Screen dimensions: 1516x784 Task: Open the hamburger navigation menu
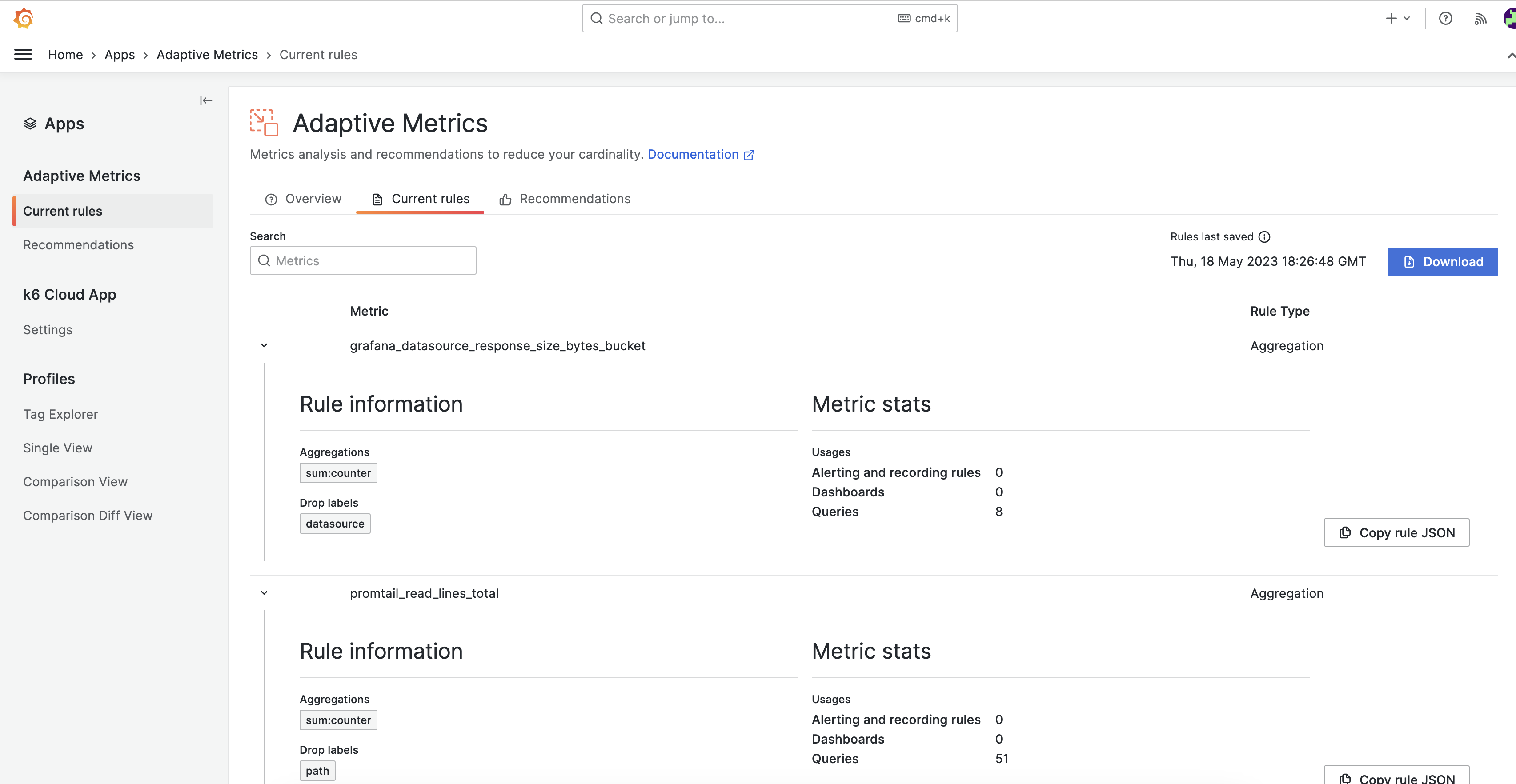pos(23,55)
